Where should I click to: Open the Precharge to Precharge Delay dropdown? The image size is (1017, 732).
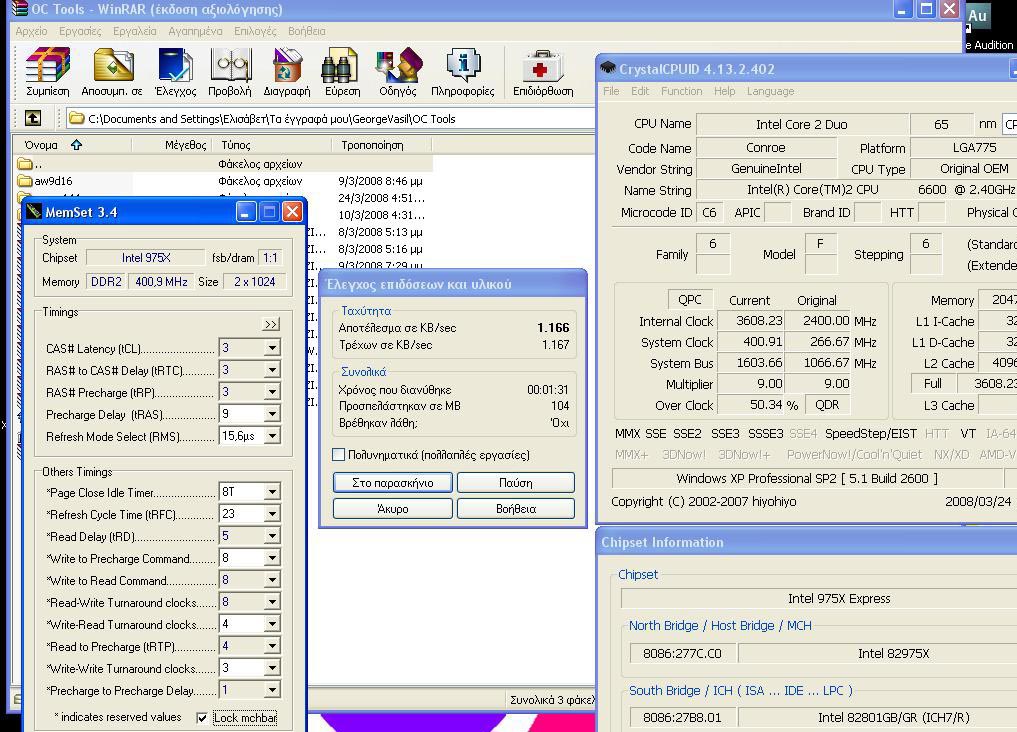(x=272, y=691)
